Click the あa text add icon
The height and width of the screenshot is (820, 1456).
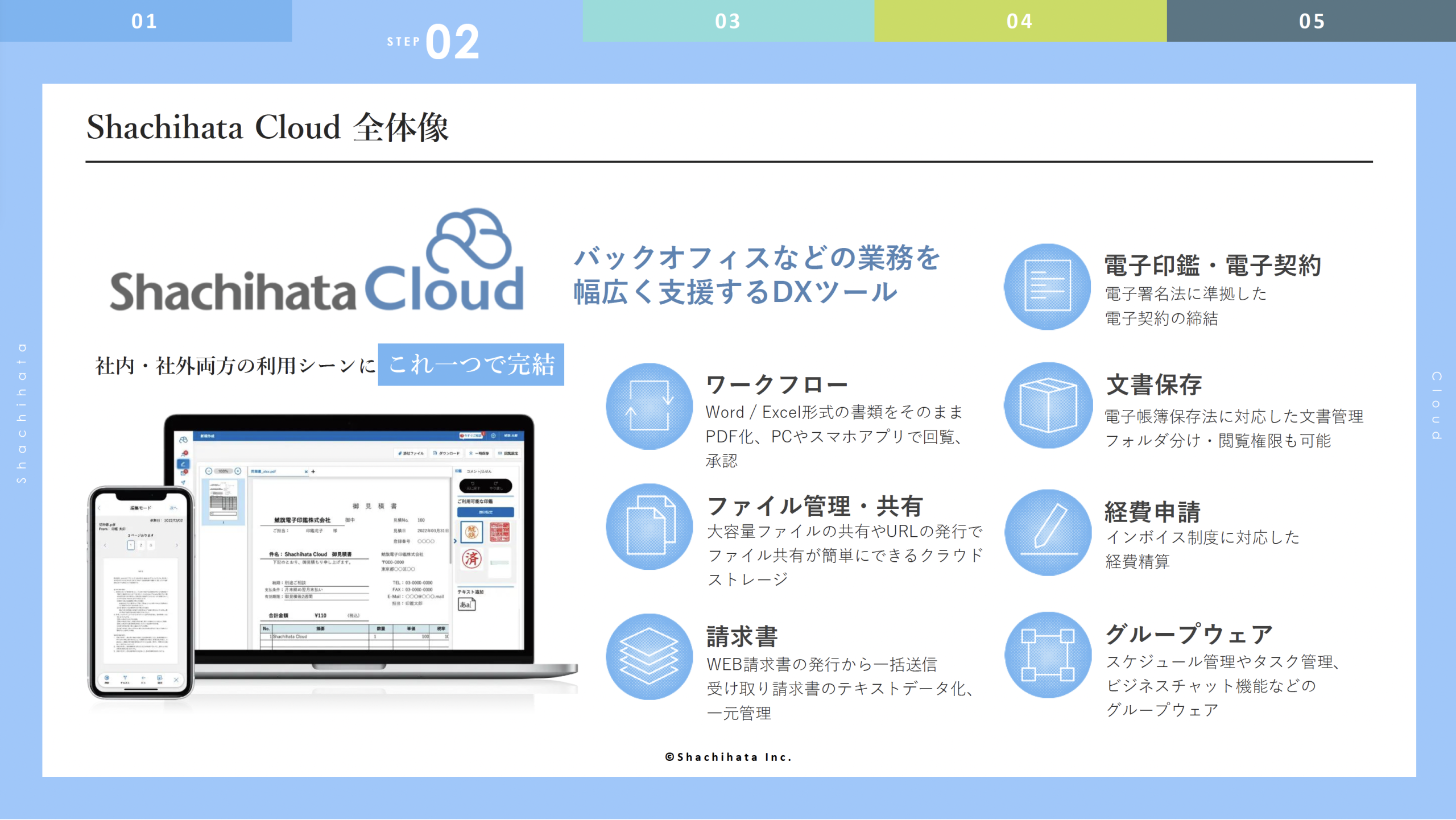466,604
